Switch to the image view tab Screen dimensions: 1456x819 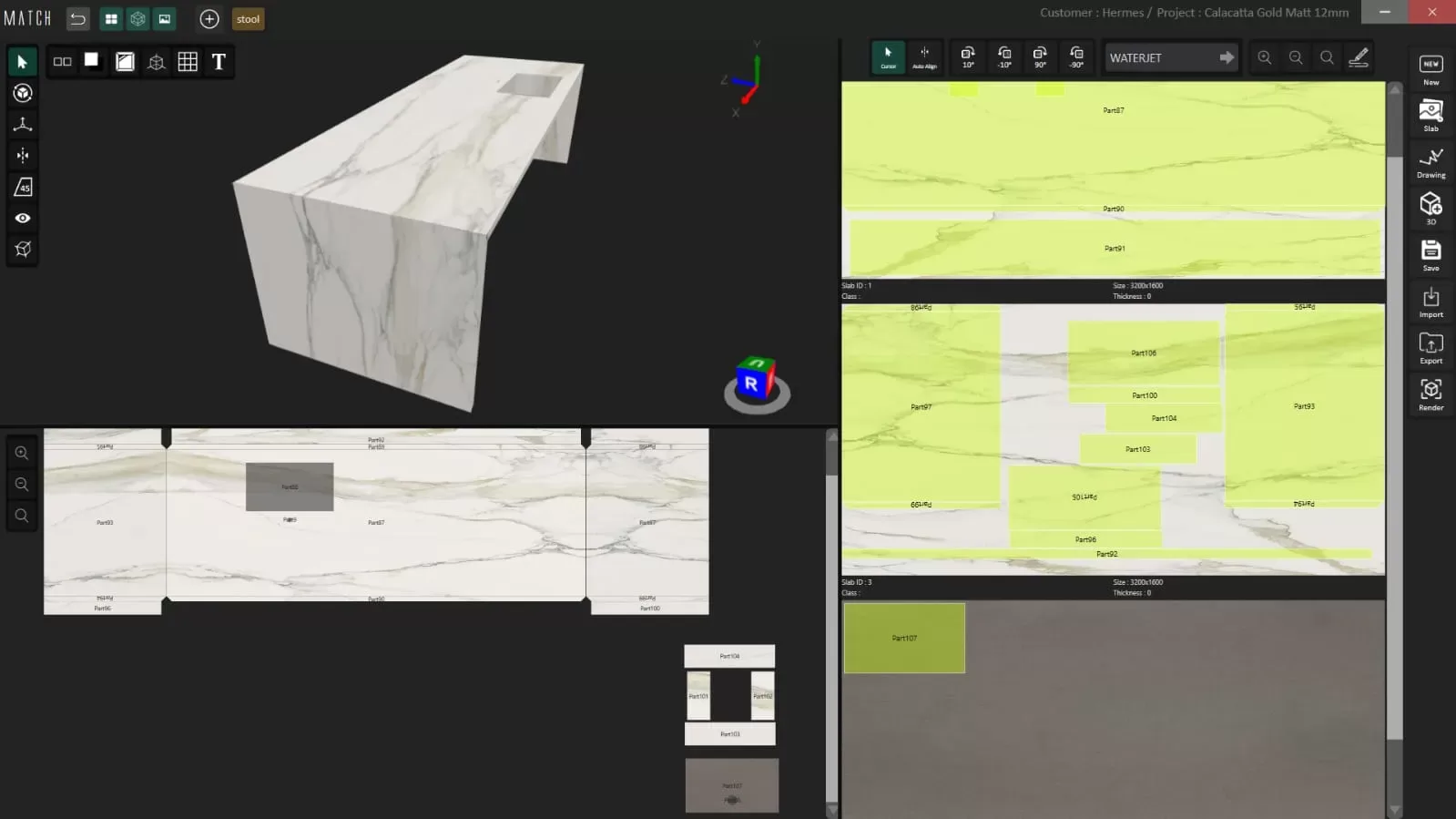point(165,19)
